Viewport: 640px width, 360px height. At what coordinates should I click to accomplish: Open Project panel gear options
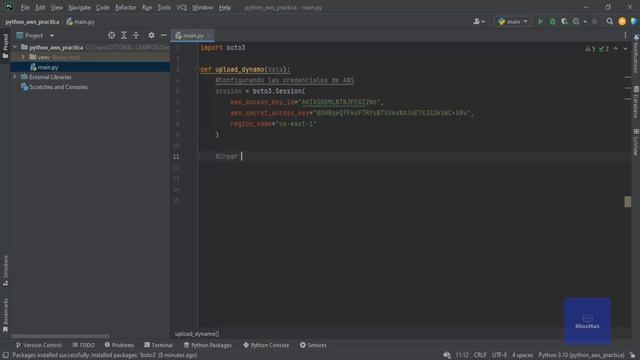click(x=151, y=36)
